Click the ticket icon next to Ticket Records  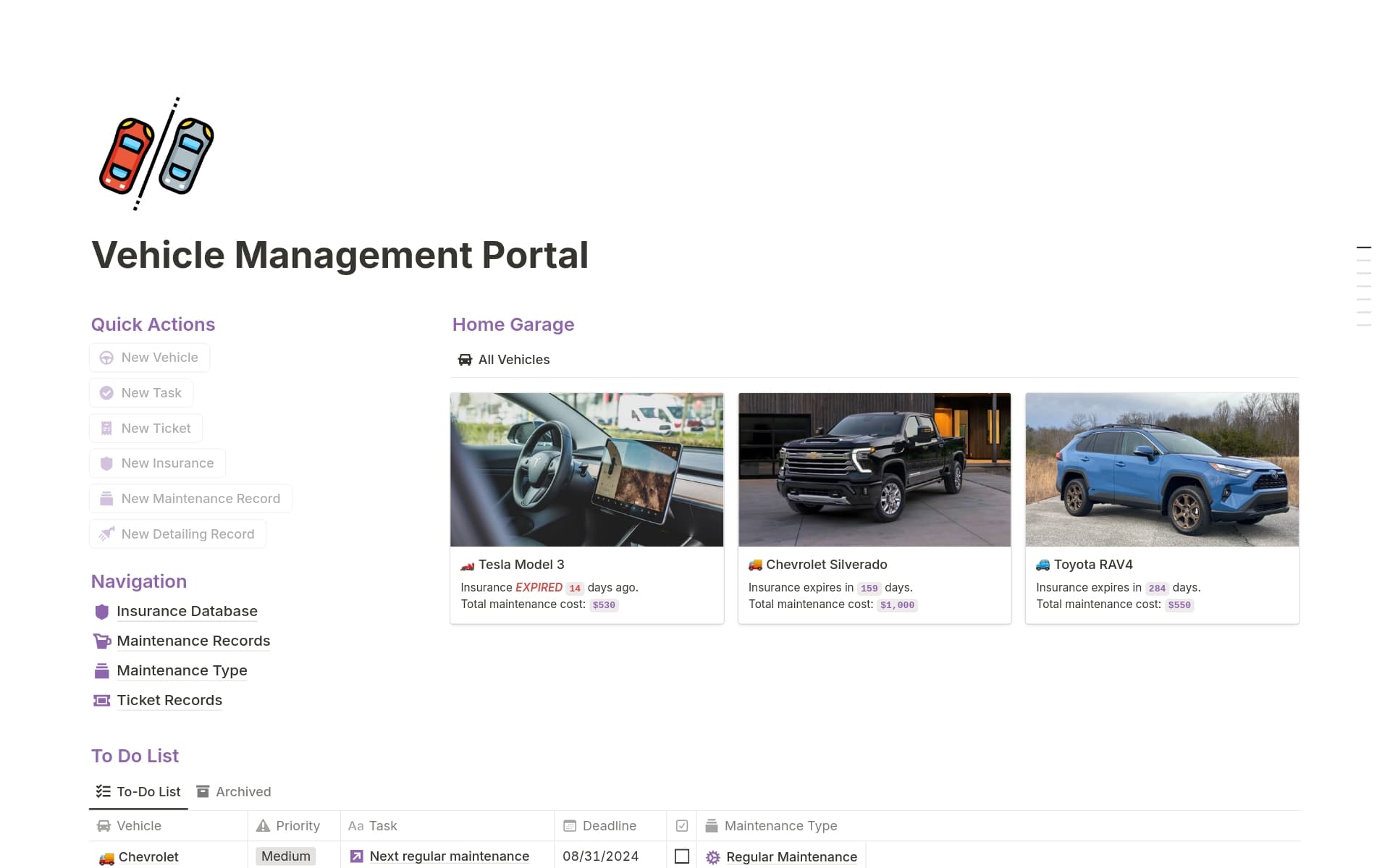pyautogui.click(x=102, y=701)
